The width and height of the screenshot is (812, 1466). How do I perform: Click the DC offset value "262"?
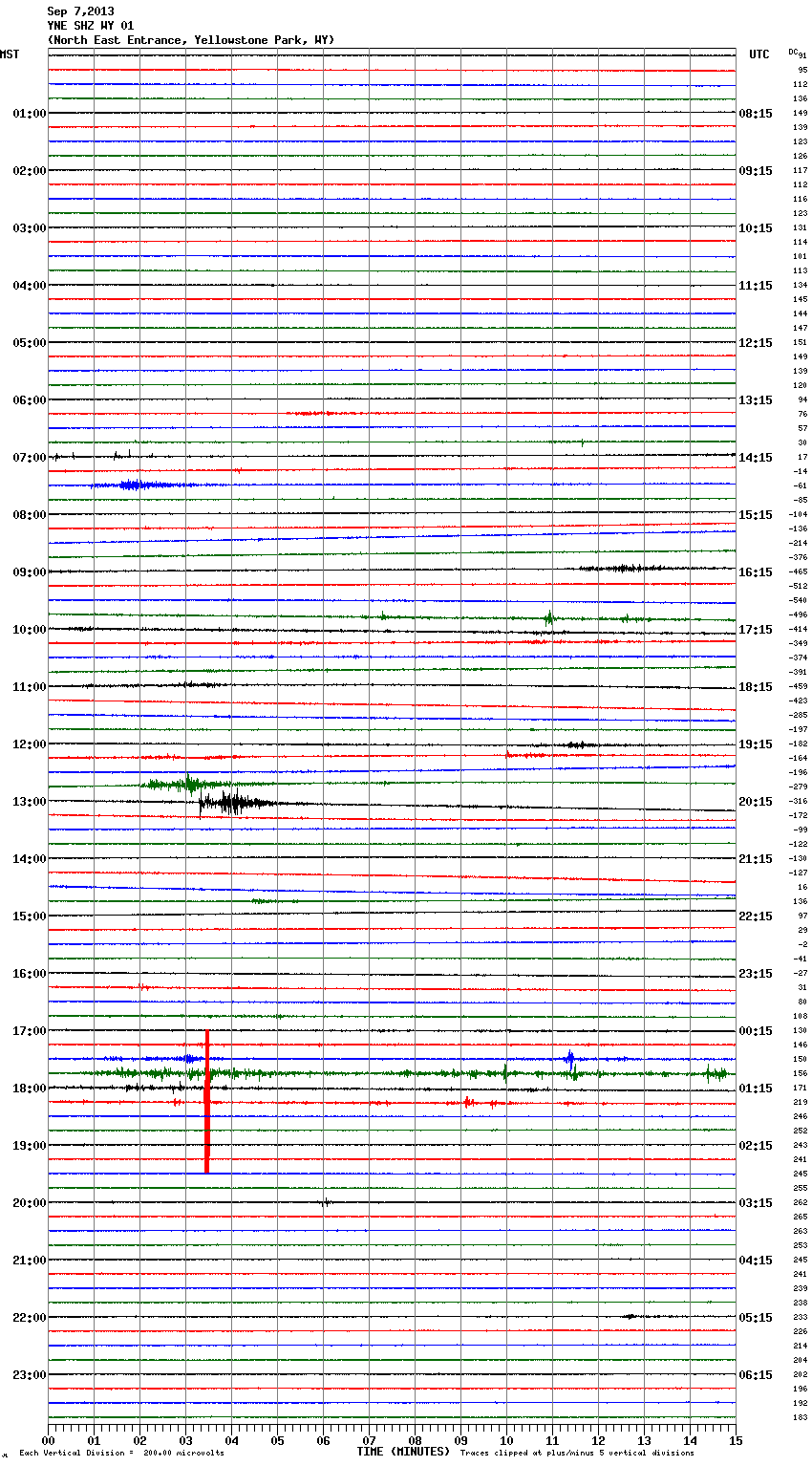[x=800, y=1202]
